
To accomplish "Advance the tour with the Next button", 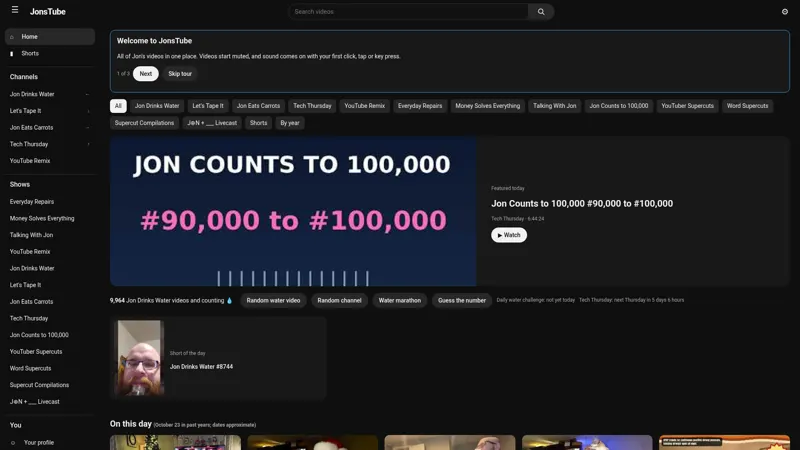I will 145,74.
